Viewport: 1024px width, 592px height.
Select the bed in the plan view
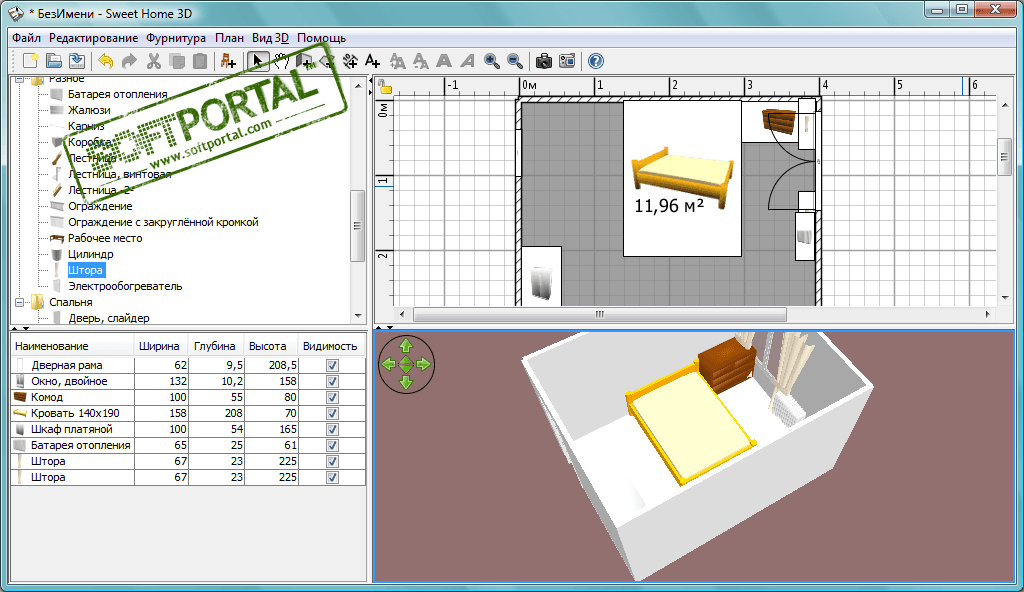pyautogui.click(x=682, y=178)
